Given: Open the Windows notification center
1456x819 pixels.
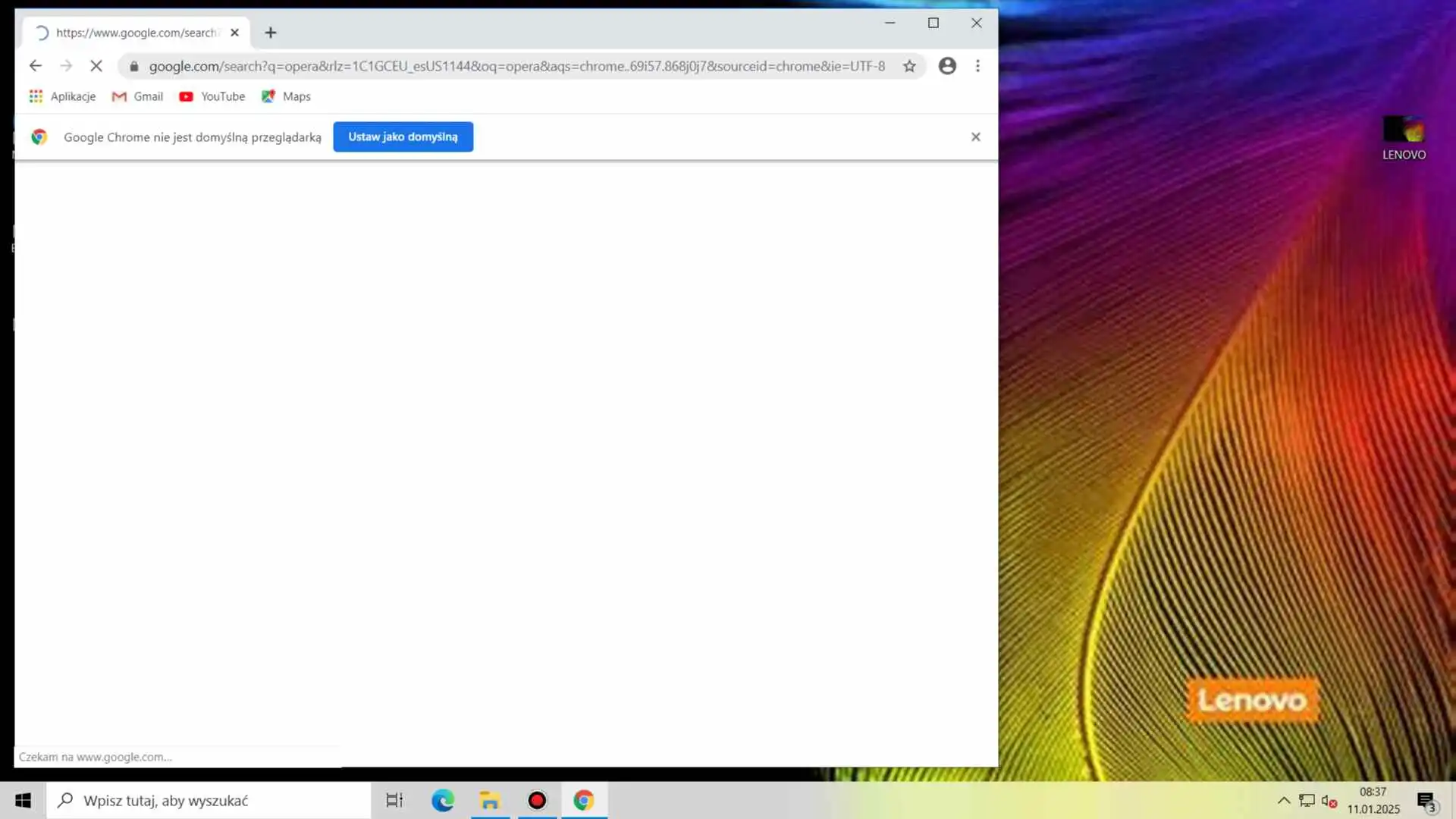Looking at the screenshot, I should (1426, 801).
